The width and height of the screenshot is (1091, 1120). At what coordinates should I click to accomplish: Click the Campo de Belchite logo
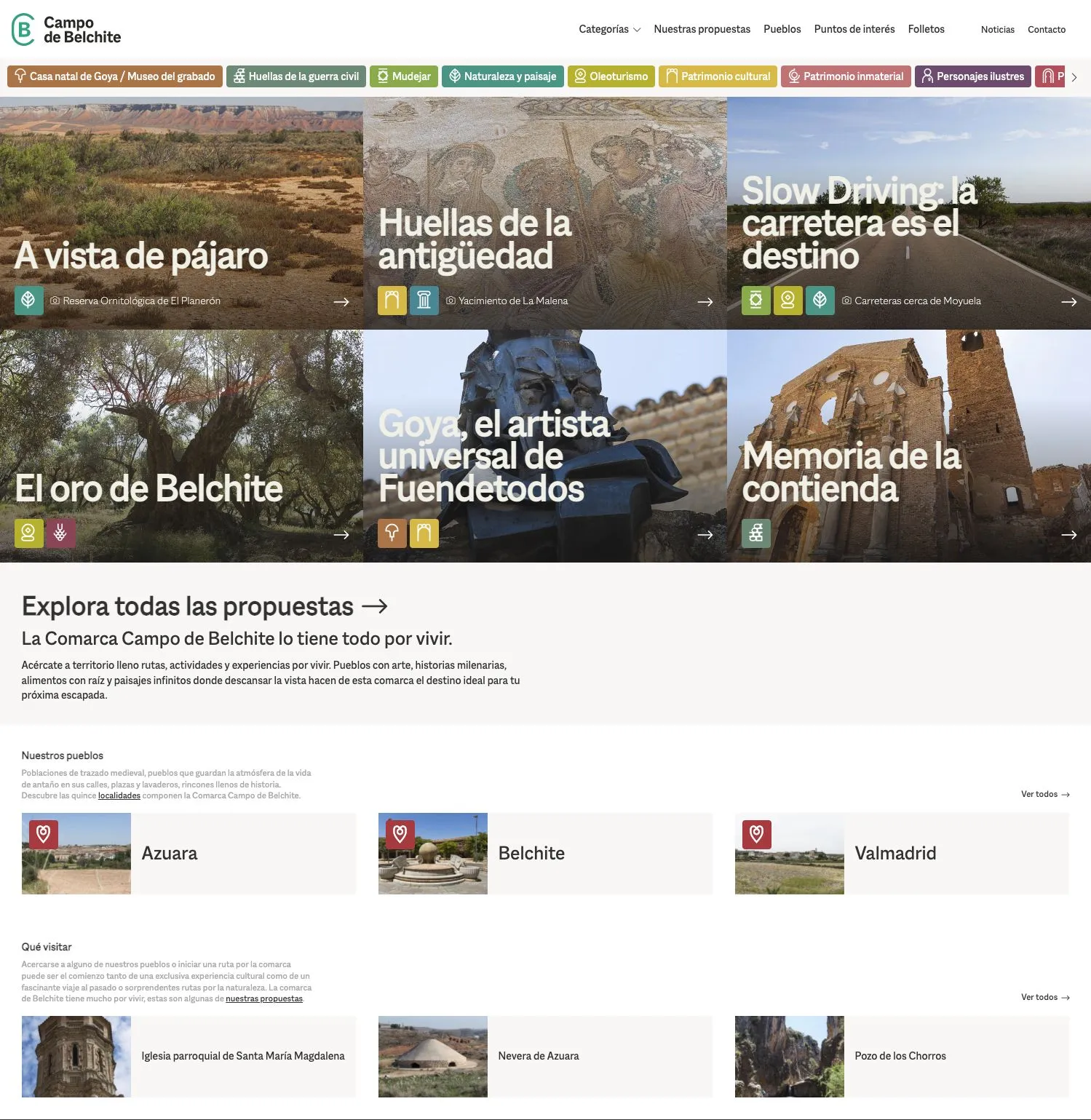pos(66,30)
